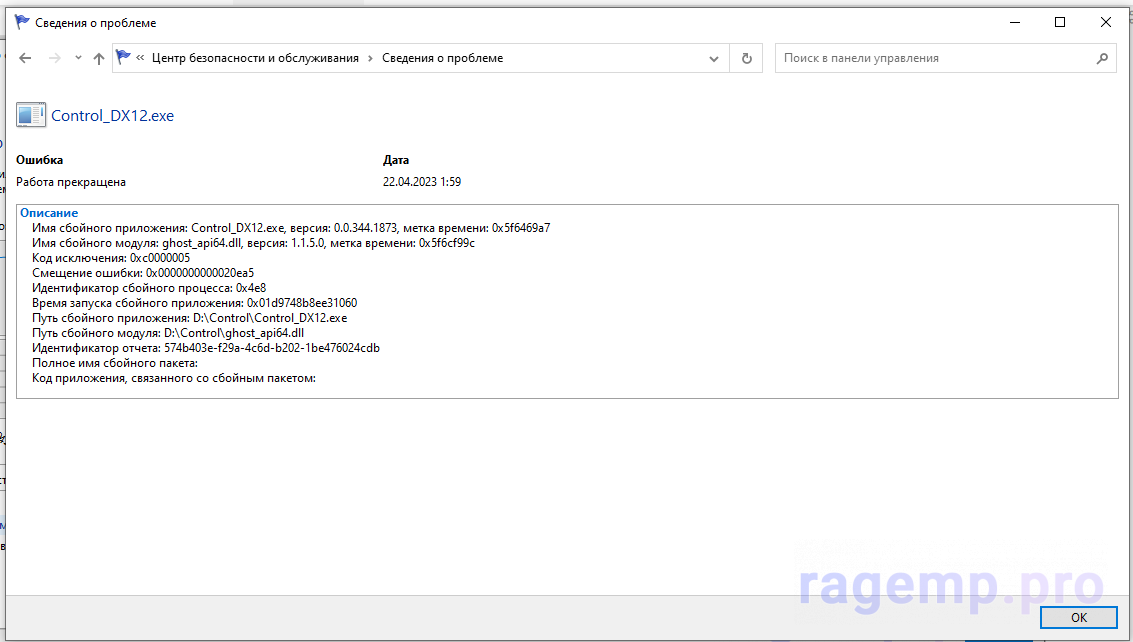1133x642 pixels.
Task: Close the "Сведения о проблеме" window
Action: tap(1106, 22)
